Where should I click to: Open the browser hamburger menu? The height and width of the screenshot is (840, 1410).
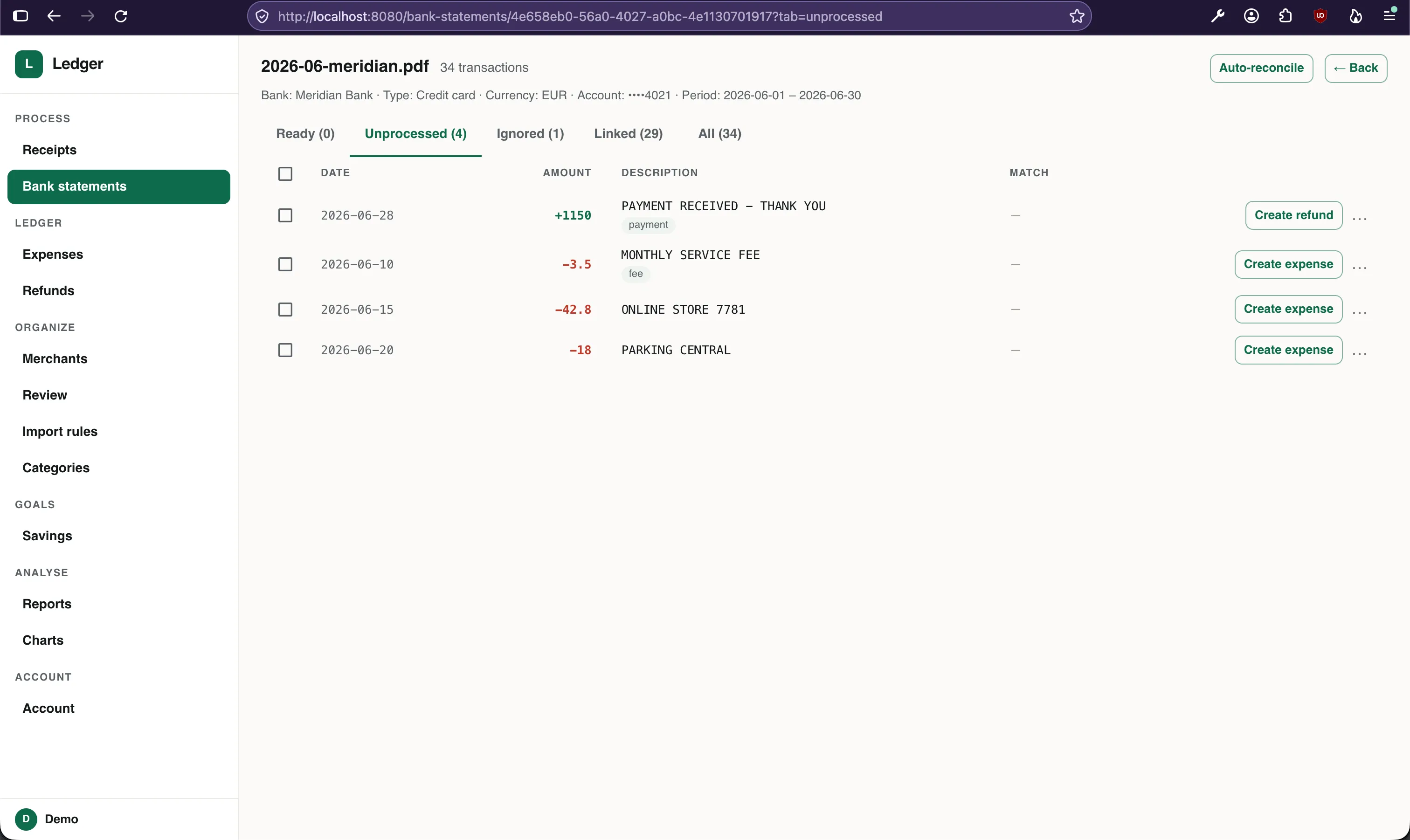click(x=1389, y=16)
